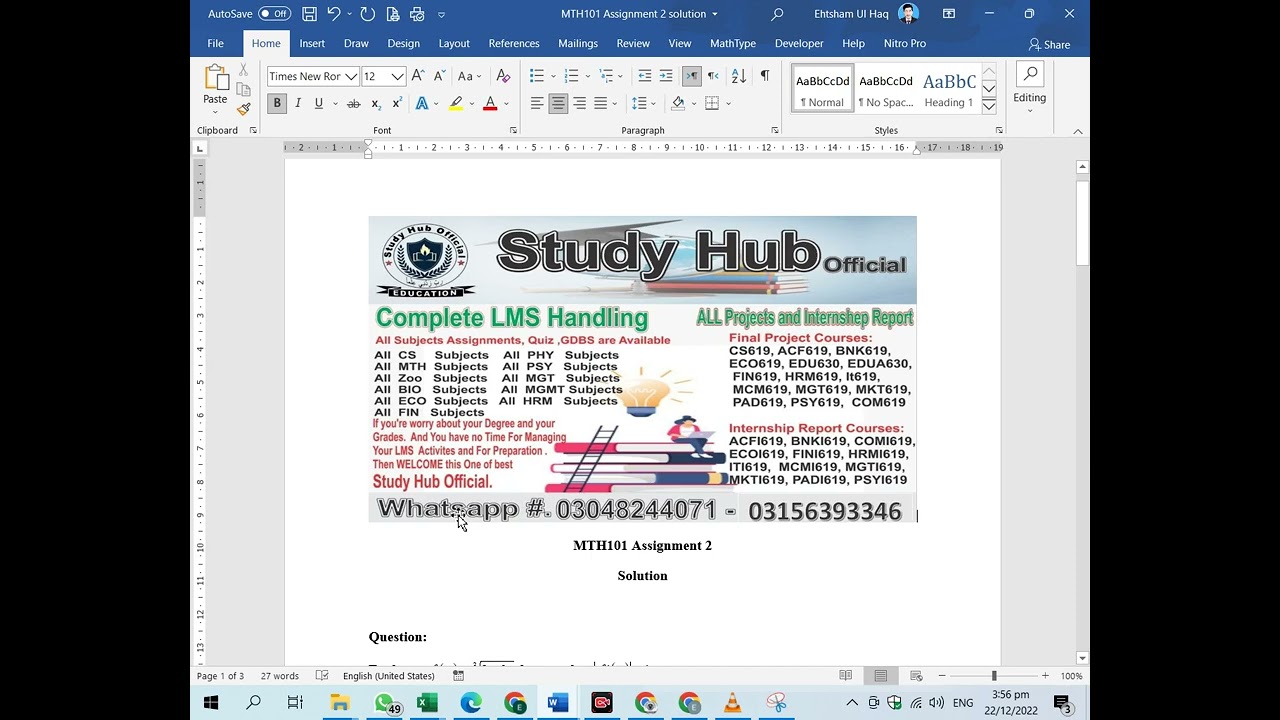1280x720 pixels.
Task: Click the Text Effects icon
Action: (422, 104)
